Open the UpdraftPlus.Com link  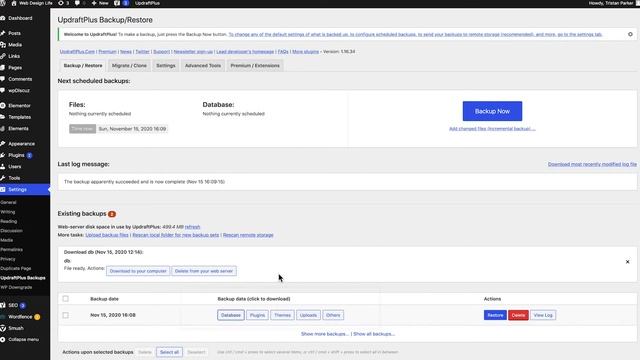point(77,51)
